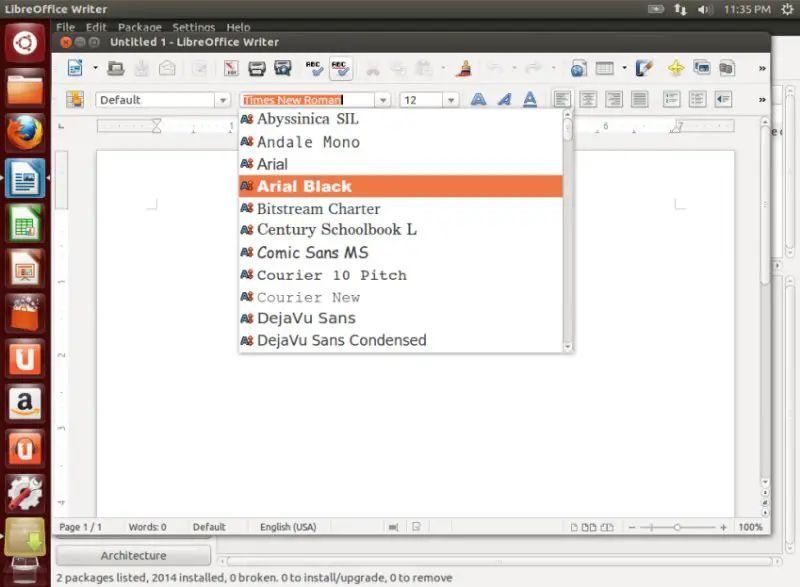Adjust the zoom slider in status bar
The width and height of the screenshot is (800, 587).
click(677, 527)
